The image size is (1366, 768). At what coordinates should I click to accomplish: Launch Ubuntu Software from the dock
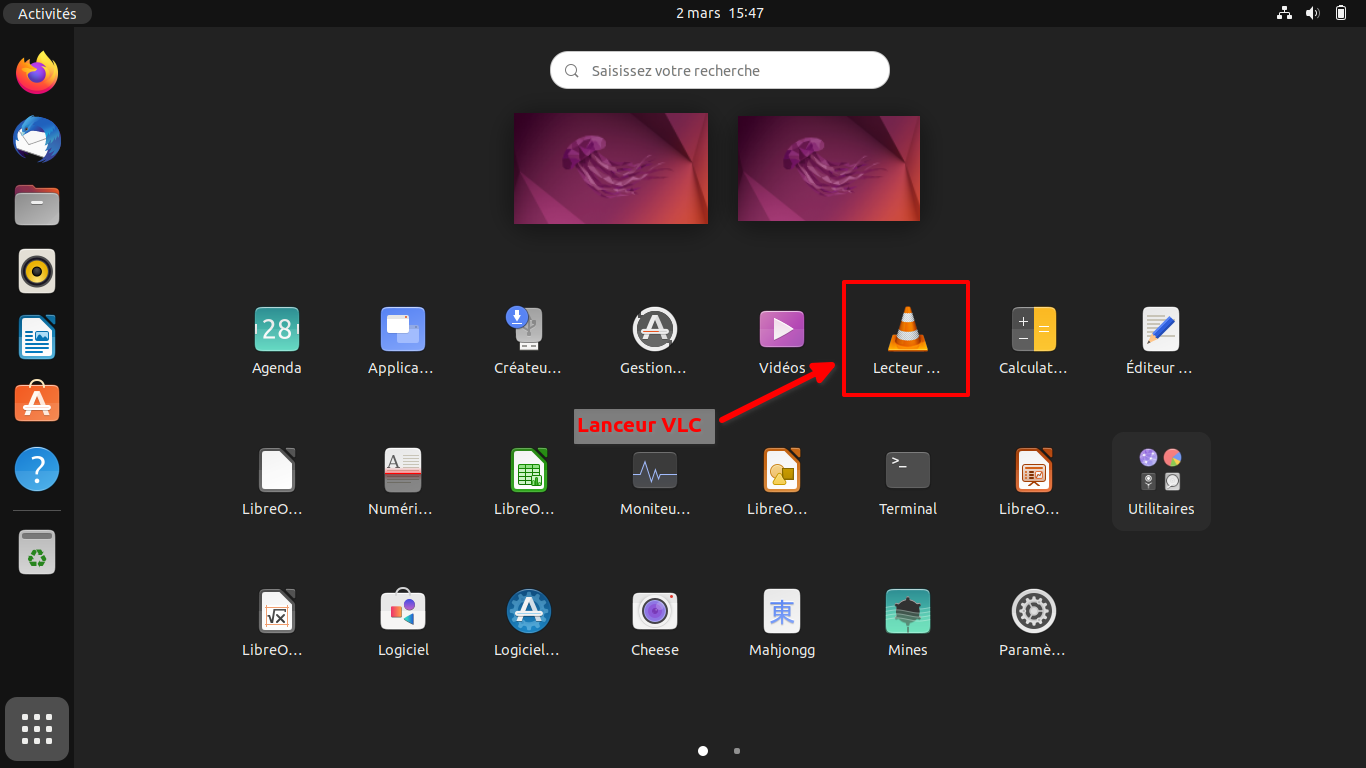pyautogui.click(x=36, y=402)
